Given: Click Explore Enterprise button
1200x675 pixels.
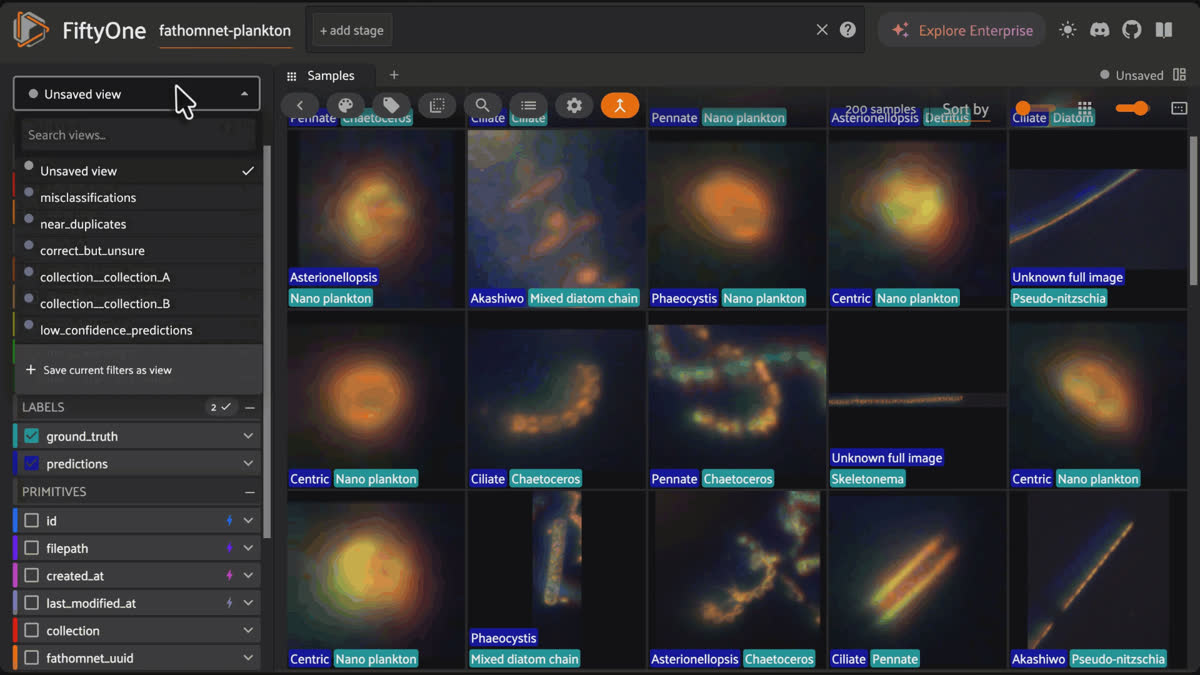Looking at the screenshot, I should [962, 30].
